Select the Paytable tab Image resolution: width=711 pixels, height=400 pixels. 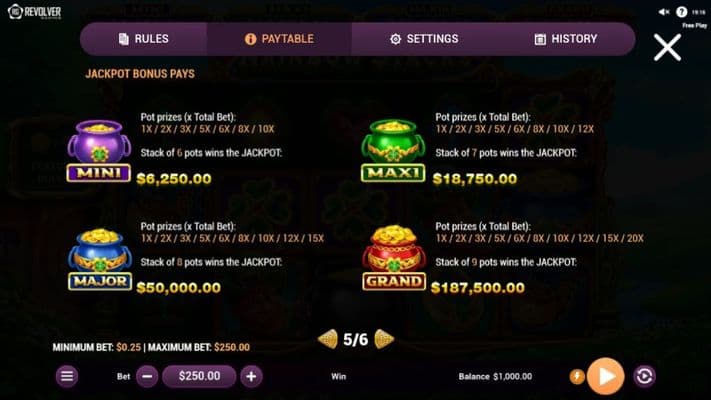[x=279, y=39]
